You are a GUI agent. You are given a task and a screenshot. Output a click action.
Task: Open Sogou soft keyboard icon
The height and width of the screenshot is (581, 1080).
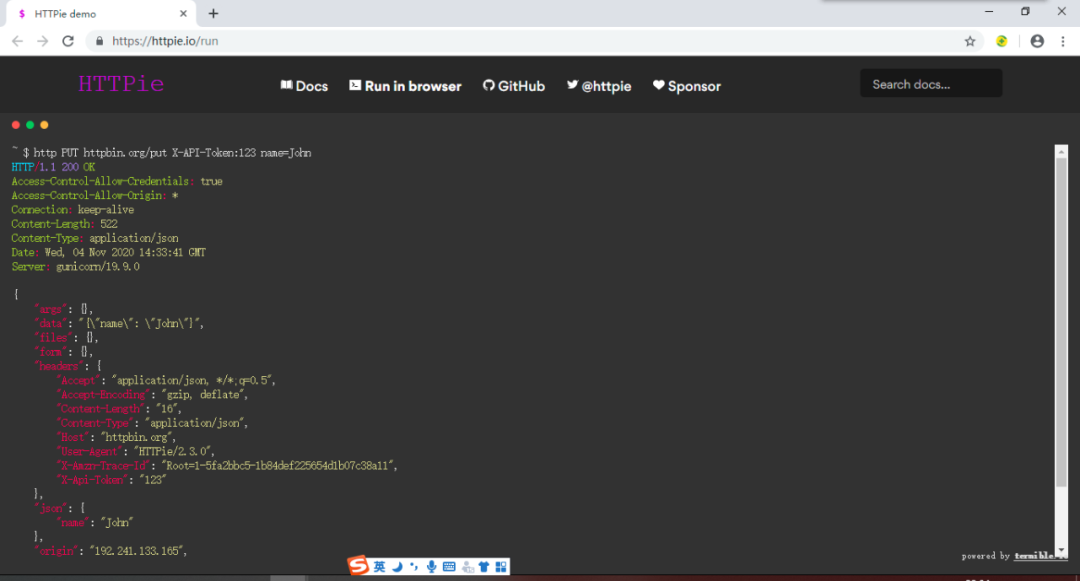point(449,567)
